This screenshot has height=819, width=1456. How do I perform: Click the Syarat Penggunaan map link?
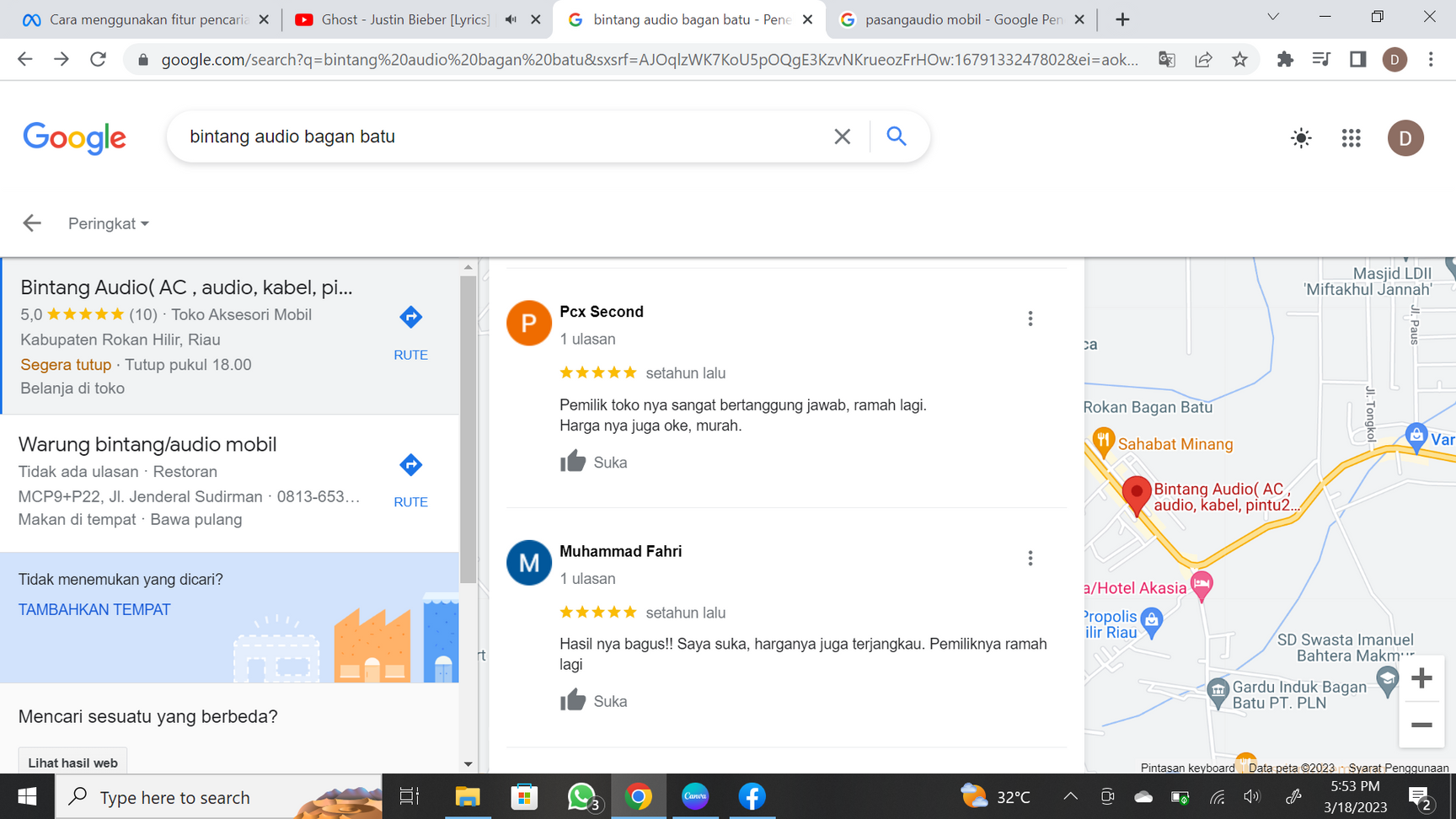click(1398, 768)
